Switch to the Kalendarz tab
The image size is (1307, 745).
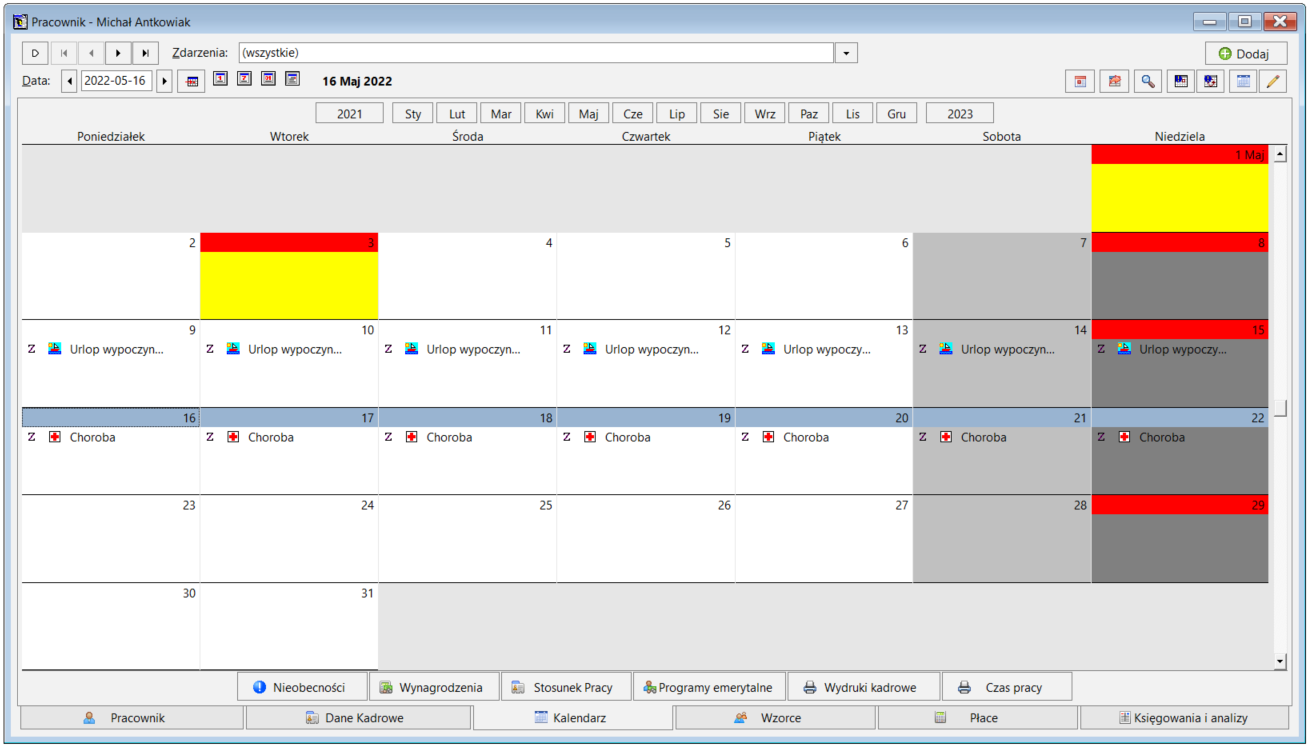pos(574,718)
